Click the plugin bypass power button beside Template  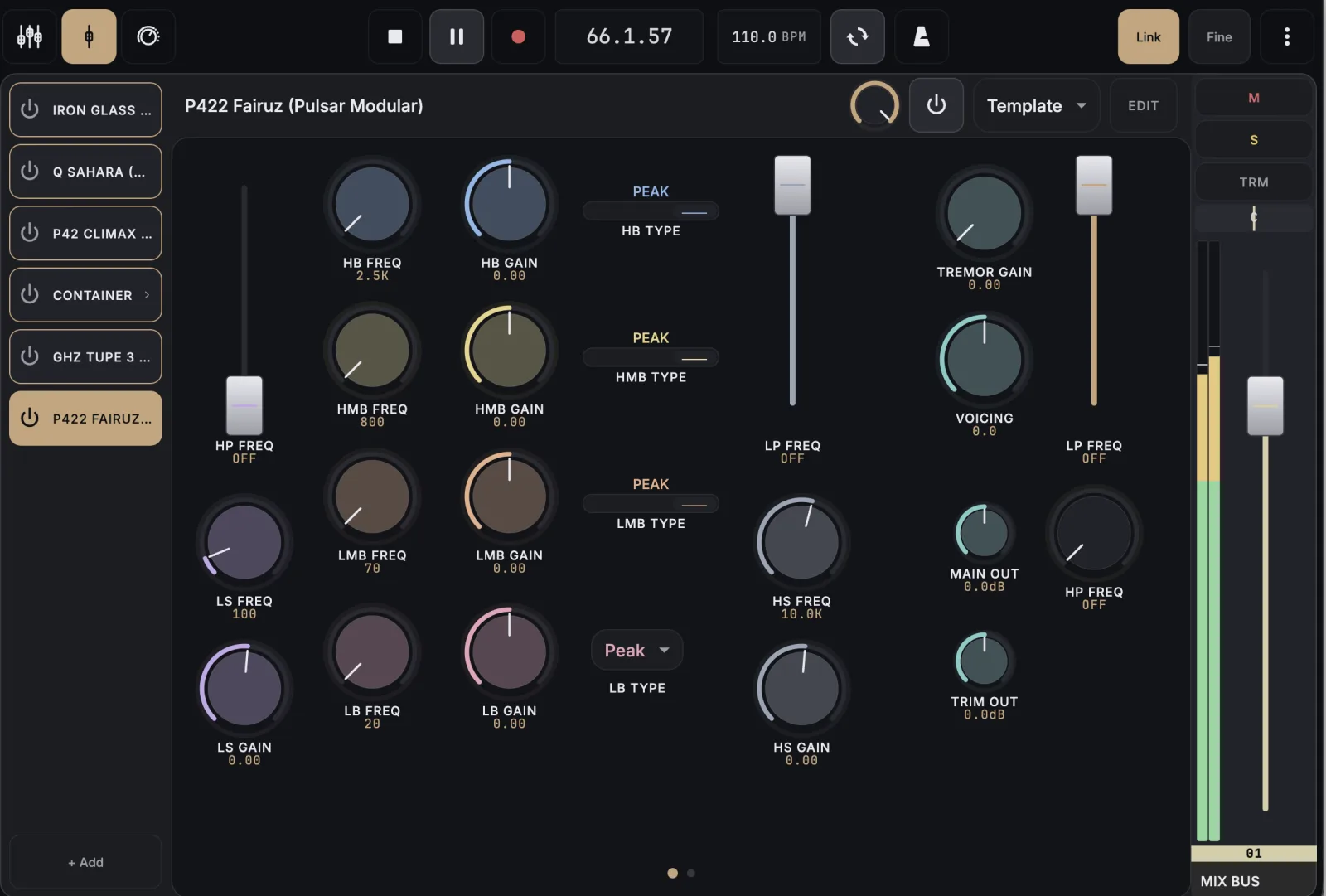(936, 105)
